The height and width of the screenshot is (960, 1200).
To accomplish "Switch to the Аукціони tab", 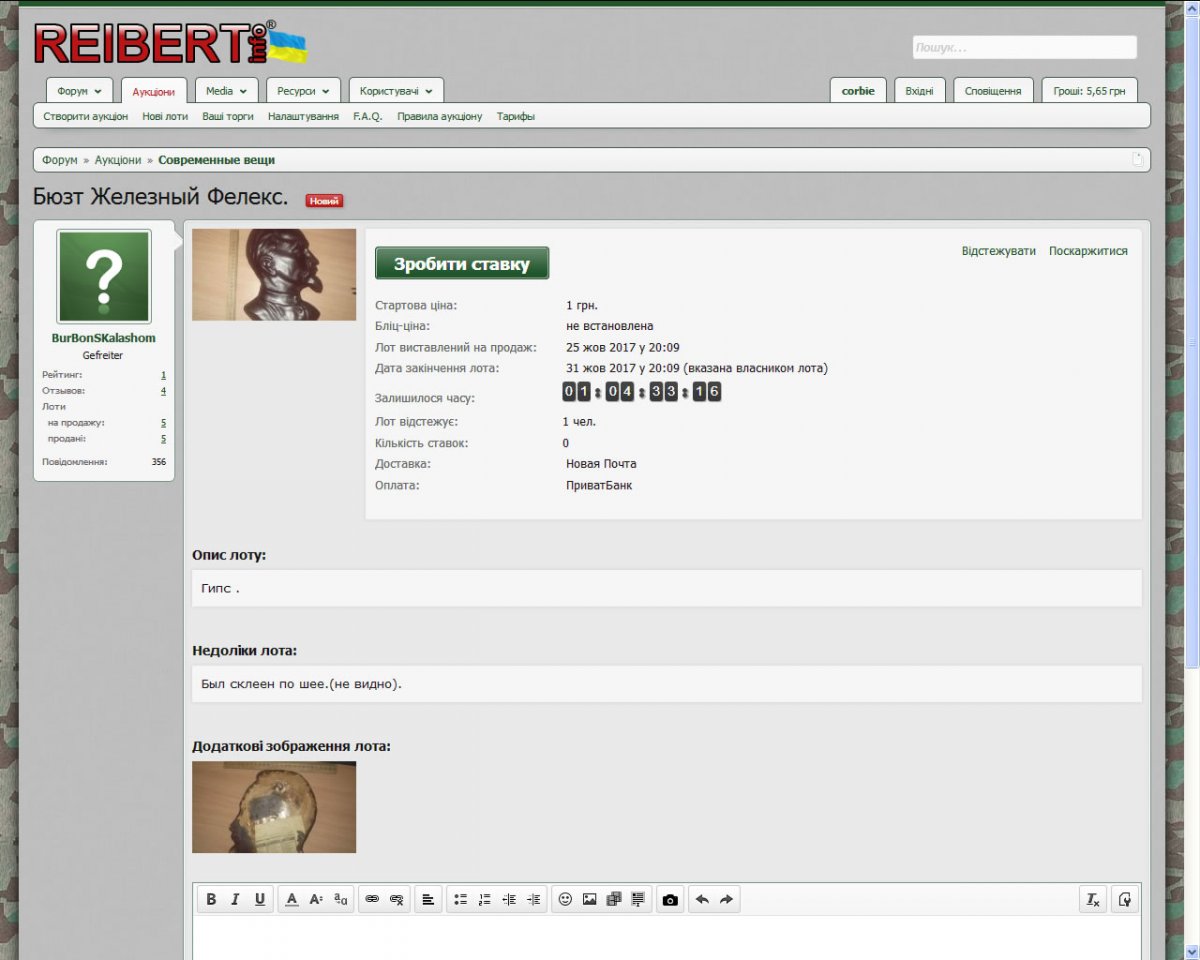I will click(153, 92).
